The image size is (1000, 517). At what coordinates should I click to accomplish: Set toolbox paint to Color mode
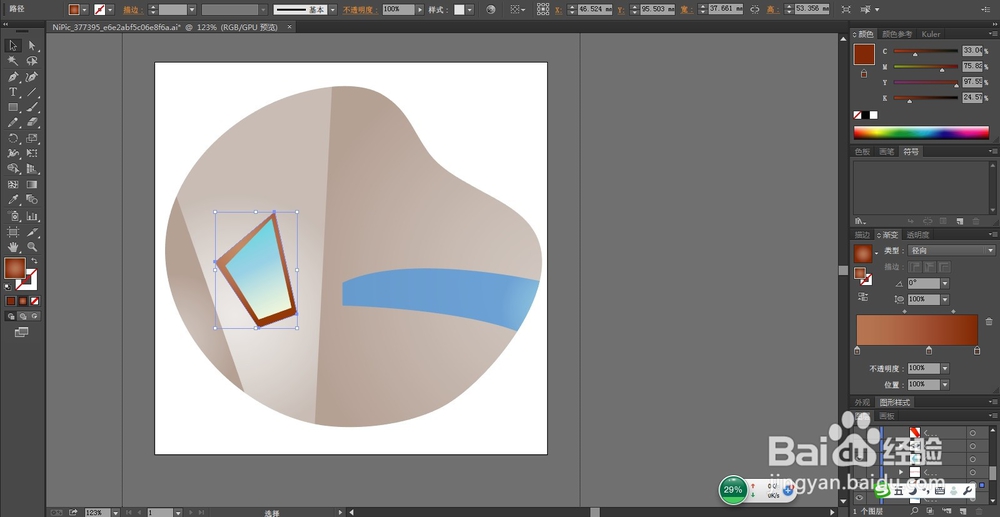[11, 301]
